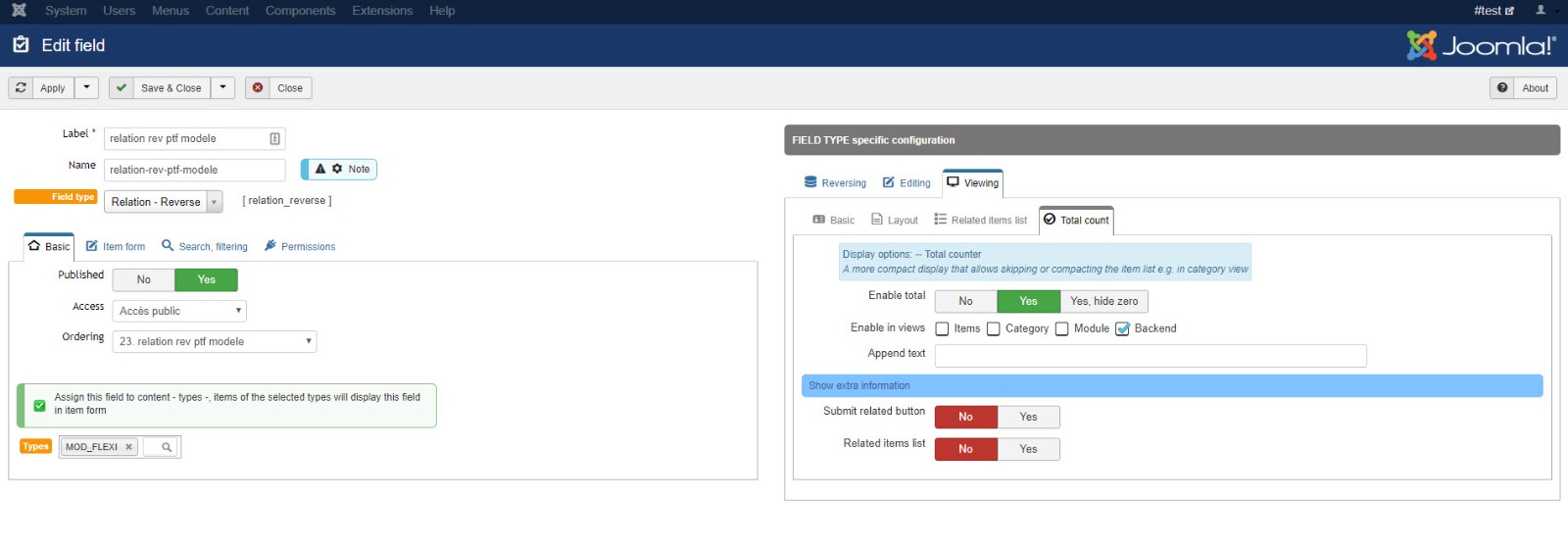This screenshot has width=1568, height=549.
Task: Open the Save & Close dropdown arrow
Action: coord(222,87)
